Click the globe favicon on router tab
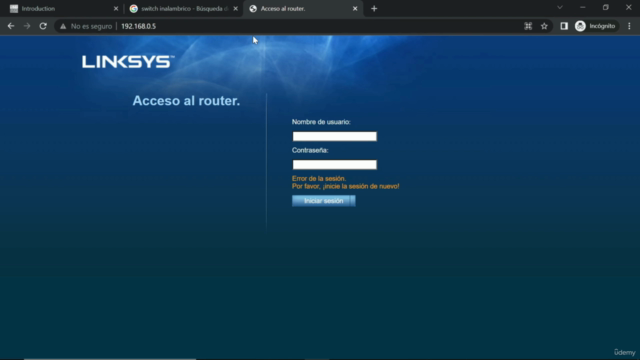The image size is (640, 360). point(253,9)
